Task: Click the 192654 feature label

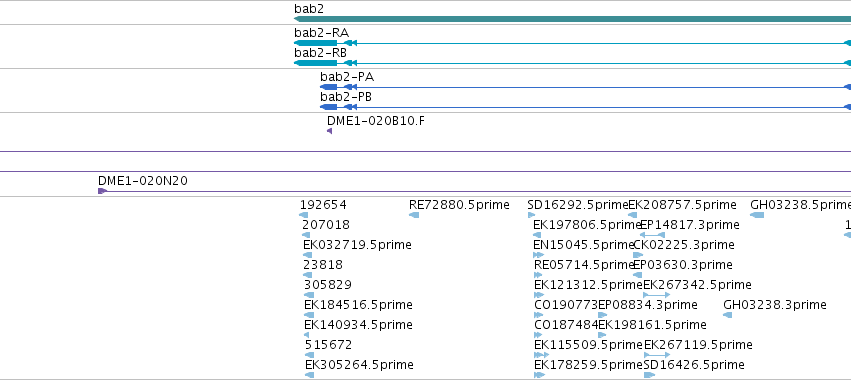Action: tap(323, 205)
